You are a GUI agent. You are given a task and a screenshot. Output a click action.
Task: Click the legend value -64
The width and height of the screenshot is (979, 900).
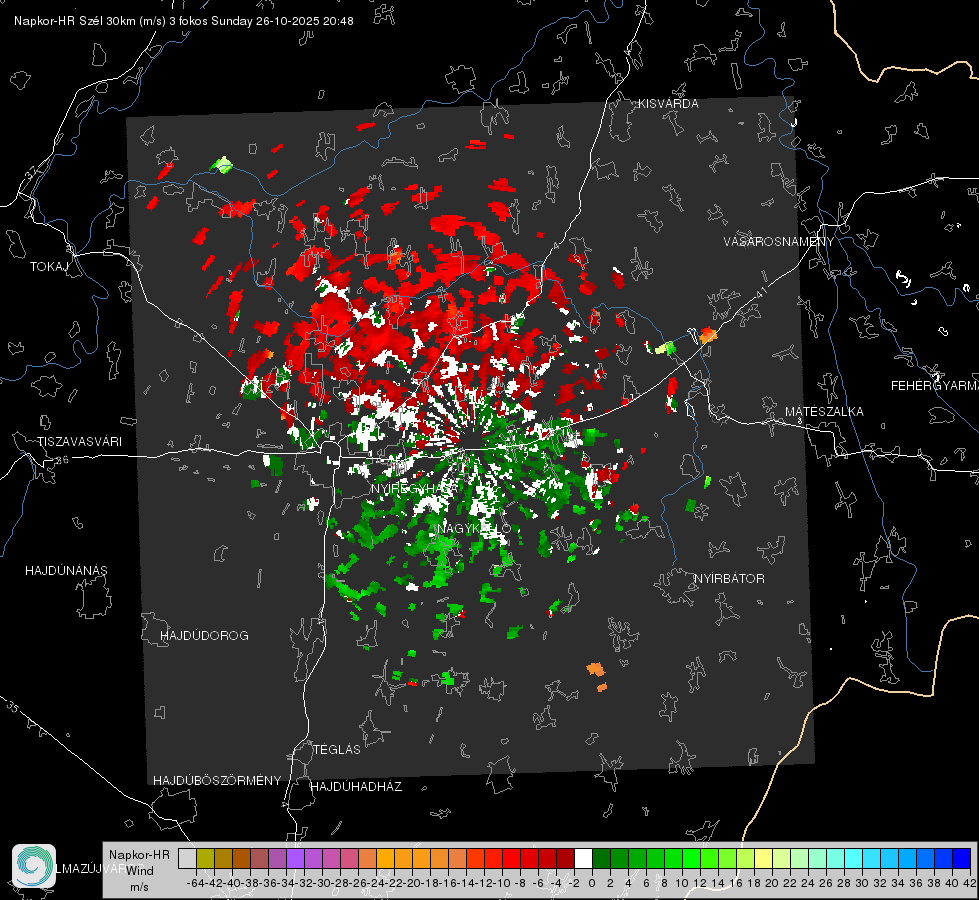click(x=195, y=883)
